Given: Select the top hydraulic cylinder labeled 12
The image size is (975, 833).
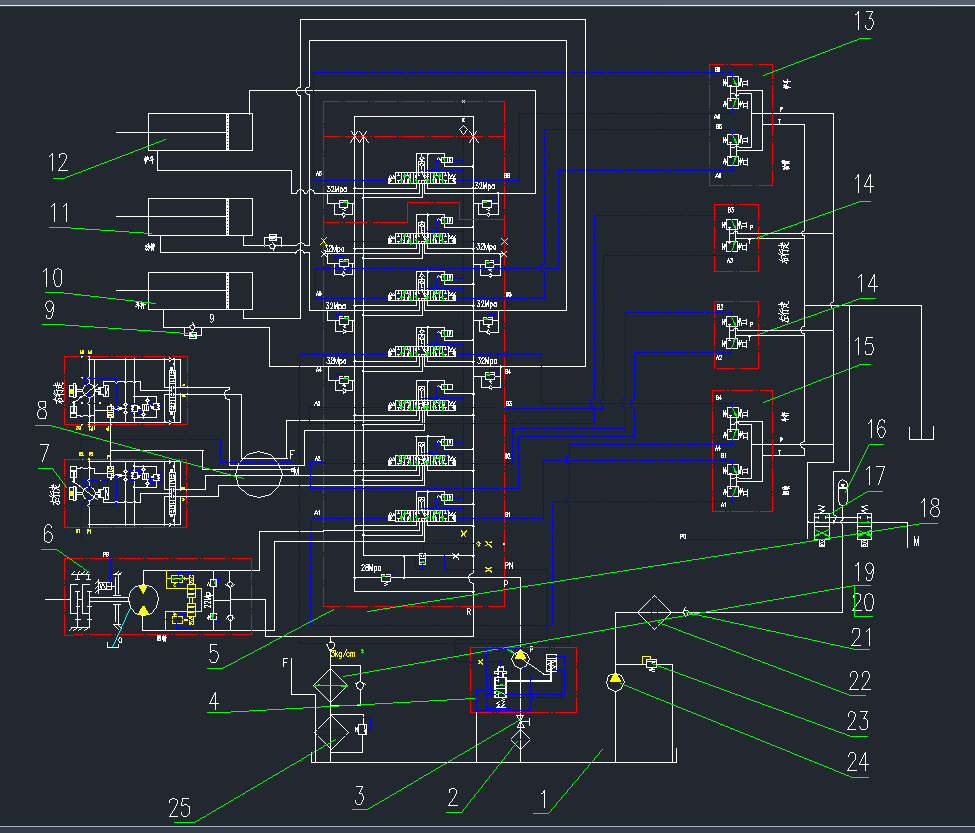Looking at the screenshot, I should 200,132.
